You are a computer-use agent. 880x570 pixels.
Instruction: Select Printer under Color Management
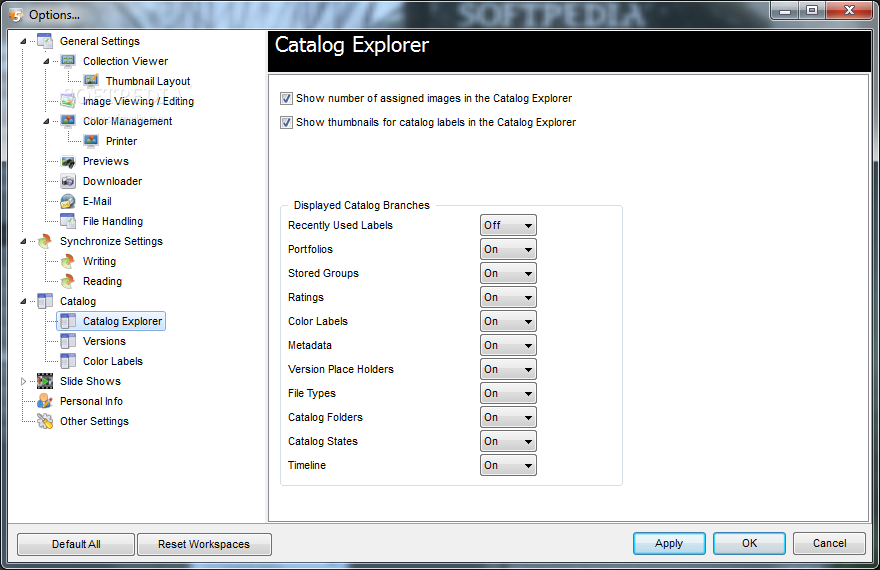click(x=121, y=141)
